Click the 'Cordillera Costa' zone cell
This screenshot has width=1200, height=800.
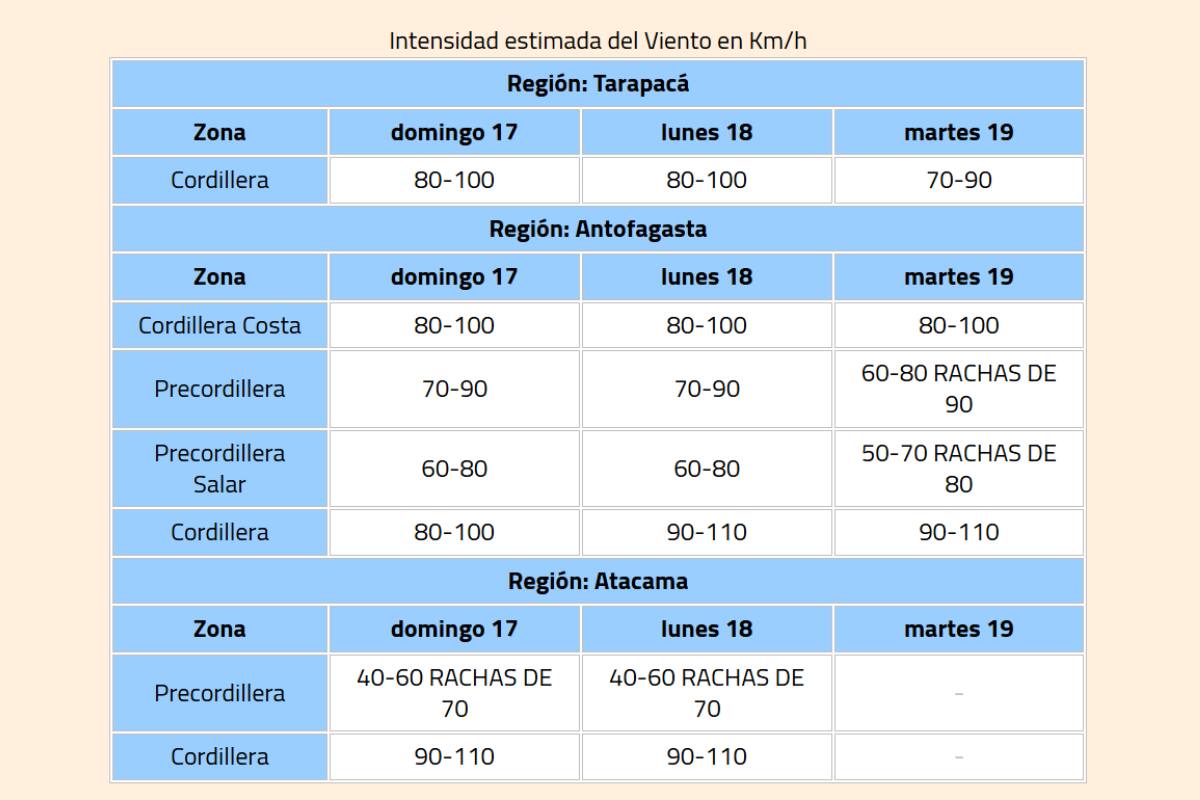point(219,326)
